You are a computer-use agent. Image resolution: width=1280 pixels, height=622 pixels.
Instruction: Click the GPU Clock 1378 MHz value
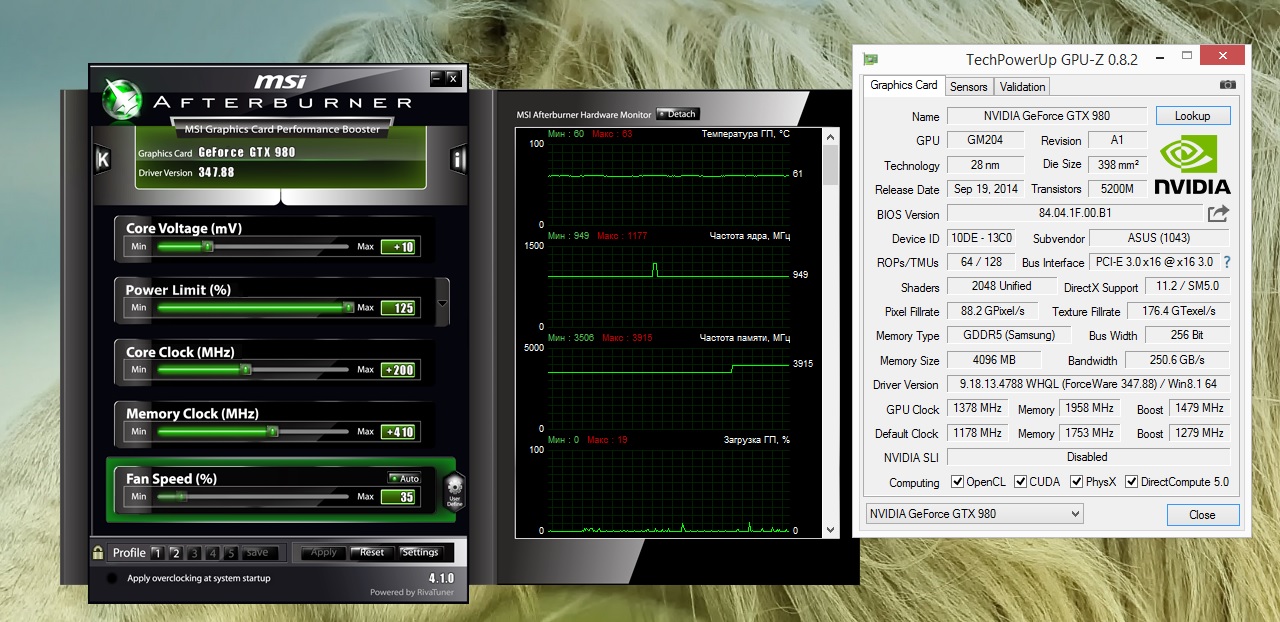coord(977,408)
